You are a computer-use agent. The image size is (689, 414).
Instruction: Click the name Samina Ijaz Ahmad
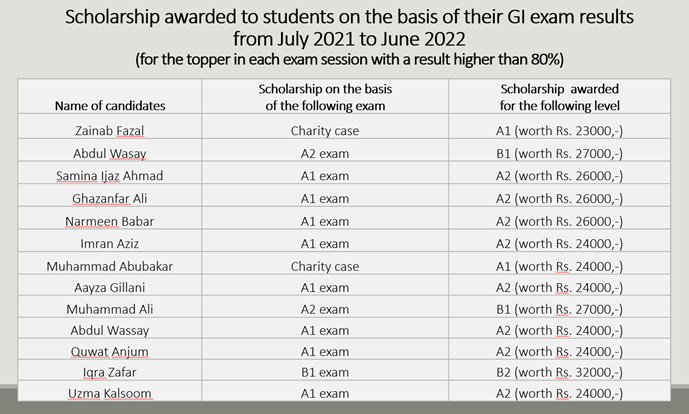112,176
